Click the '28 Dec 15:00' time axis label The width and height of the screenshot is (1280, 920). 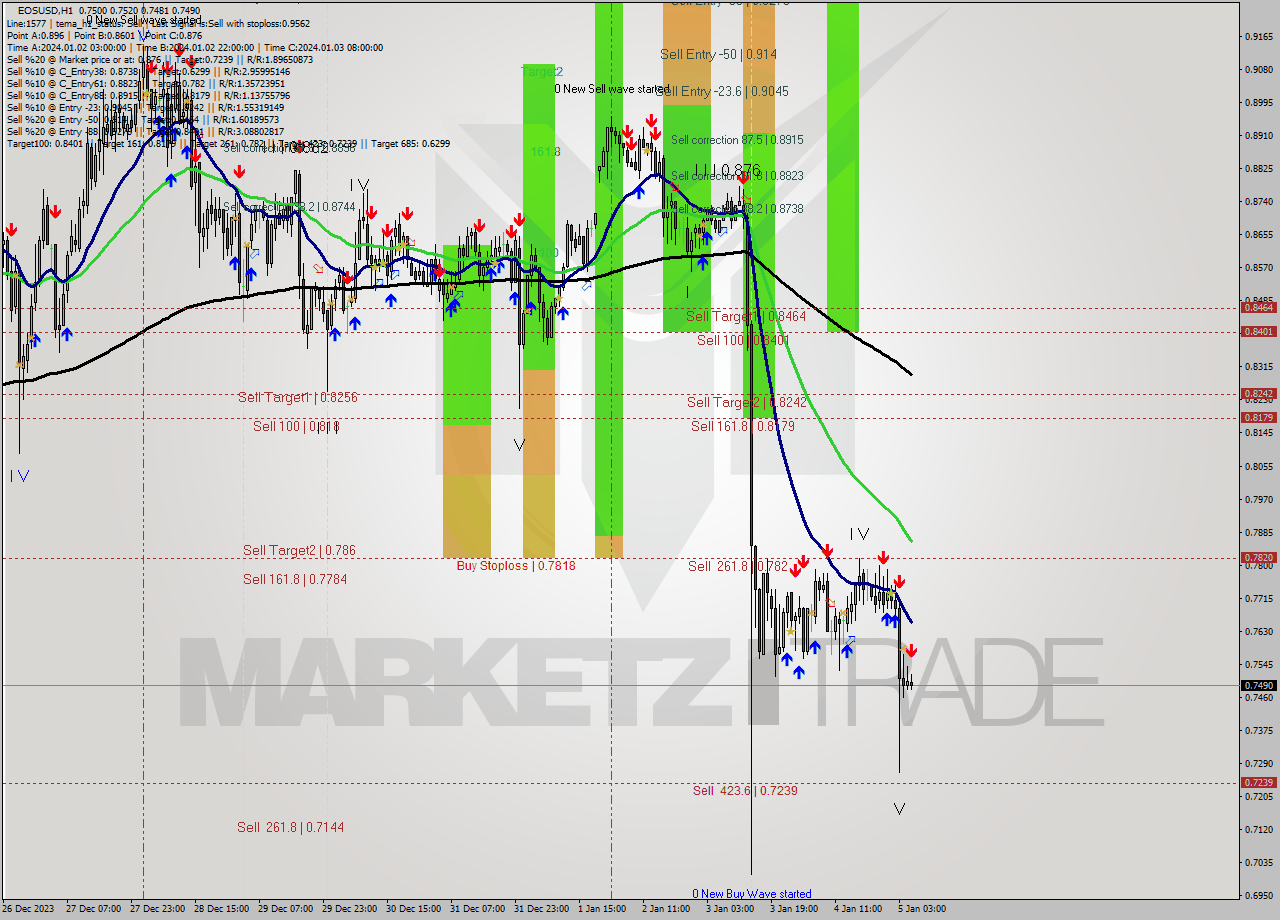point(222,909)
